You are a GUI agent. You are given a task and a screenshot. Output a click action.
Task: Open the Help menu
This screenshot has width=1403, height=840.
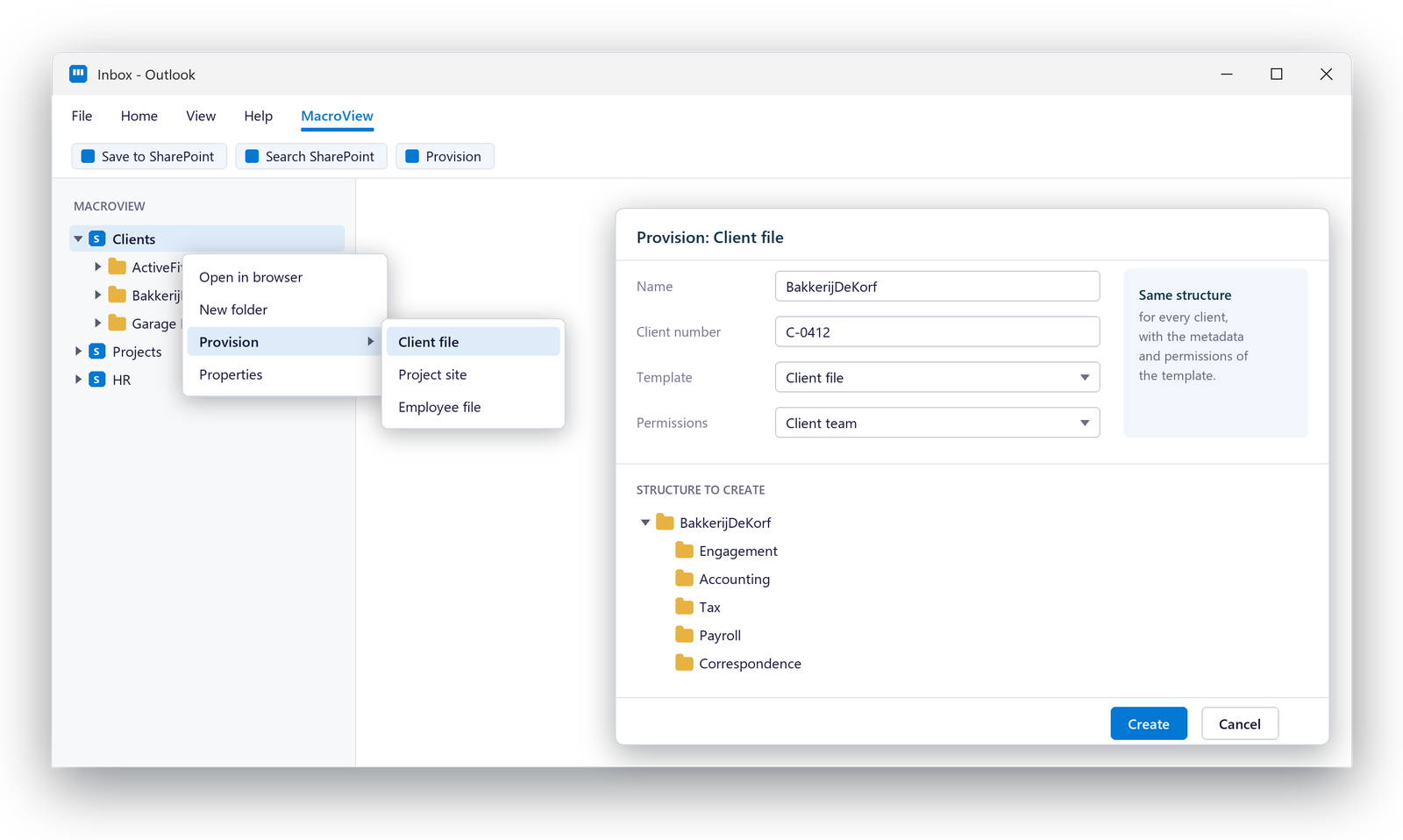coord(258,116)
